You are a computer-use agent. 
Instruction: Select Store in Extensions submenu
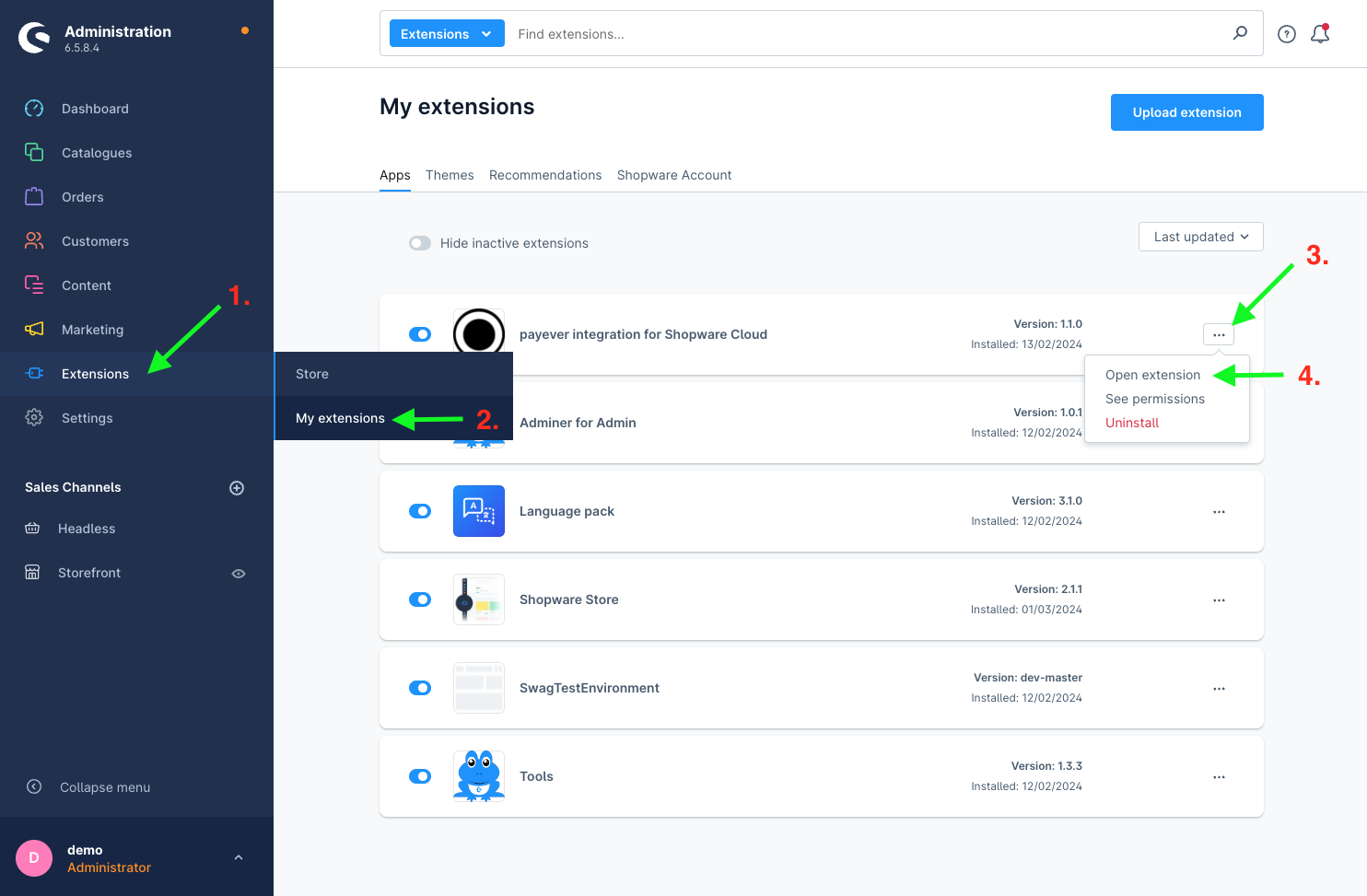[393, 374]
